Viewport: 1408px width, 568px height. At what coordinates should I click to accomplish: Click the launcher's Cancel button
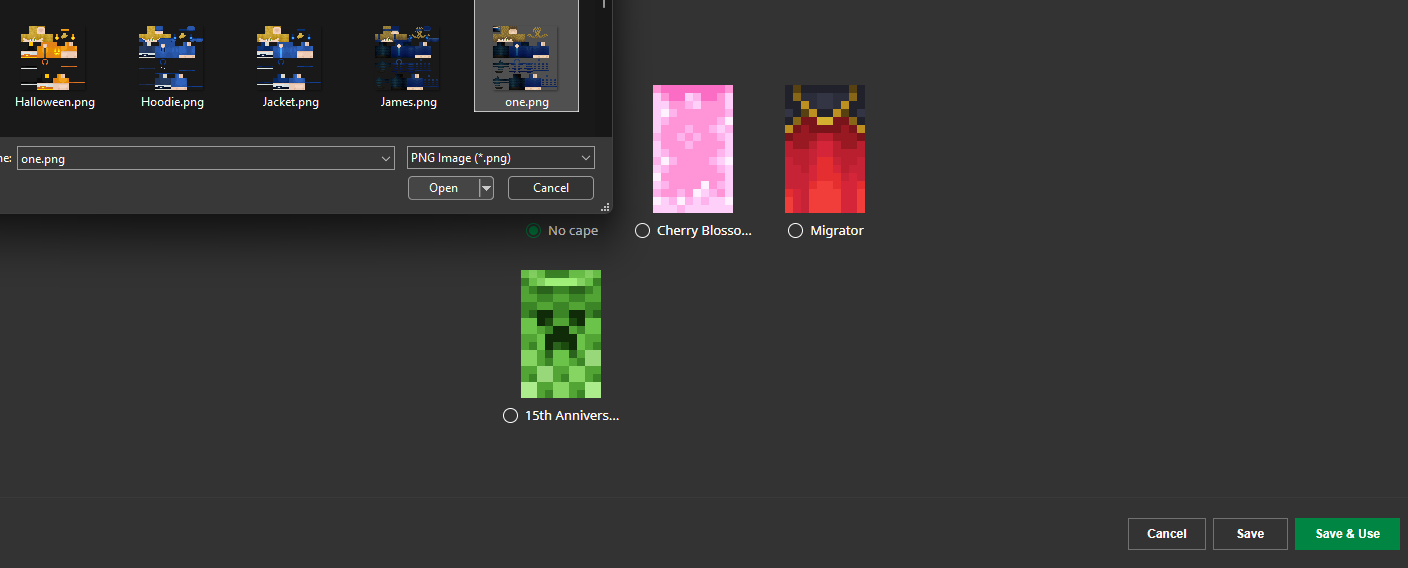[x=1167, y=534]
